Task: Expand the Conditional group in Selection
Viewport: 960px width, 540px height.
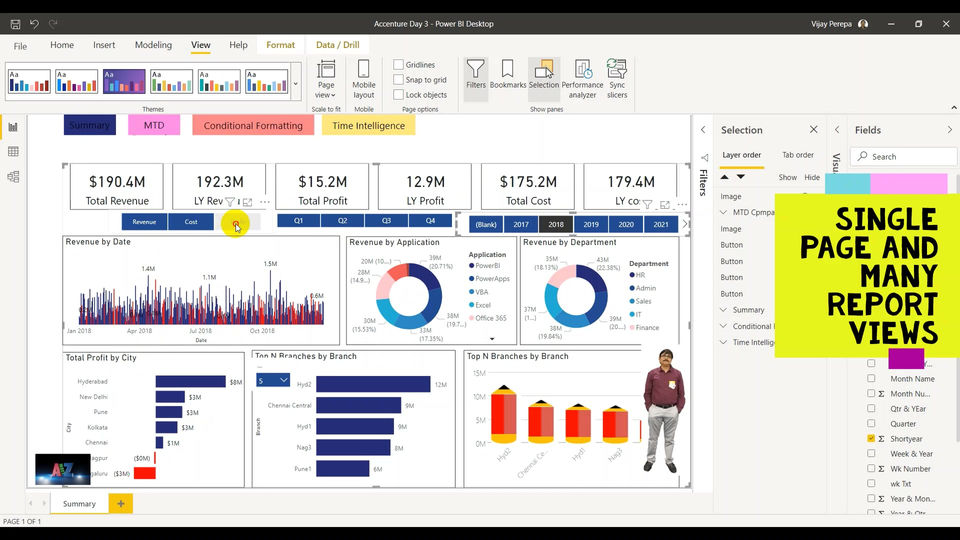Action: (x=724, y=326)
